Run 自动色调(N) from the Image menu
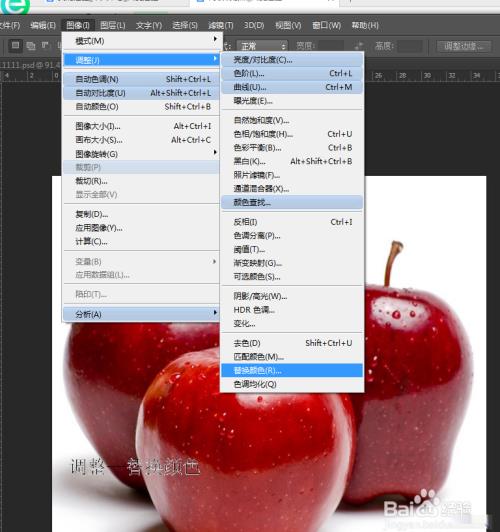 142,79
